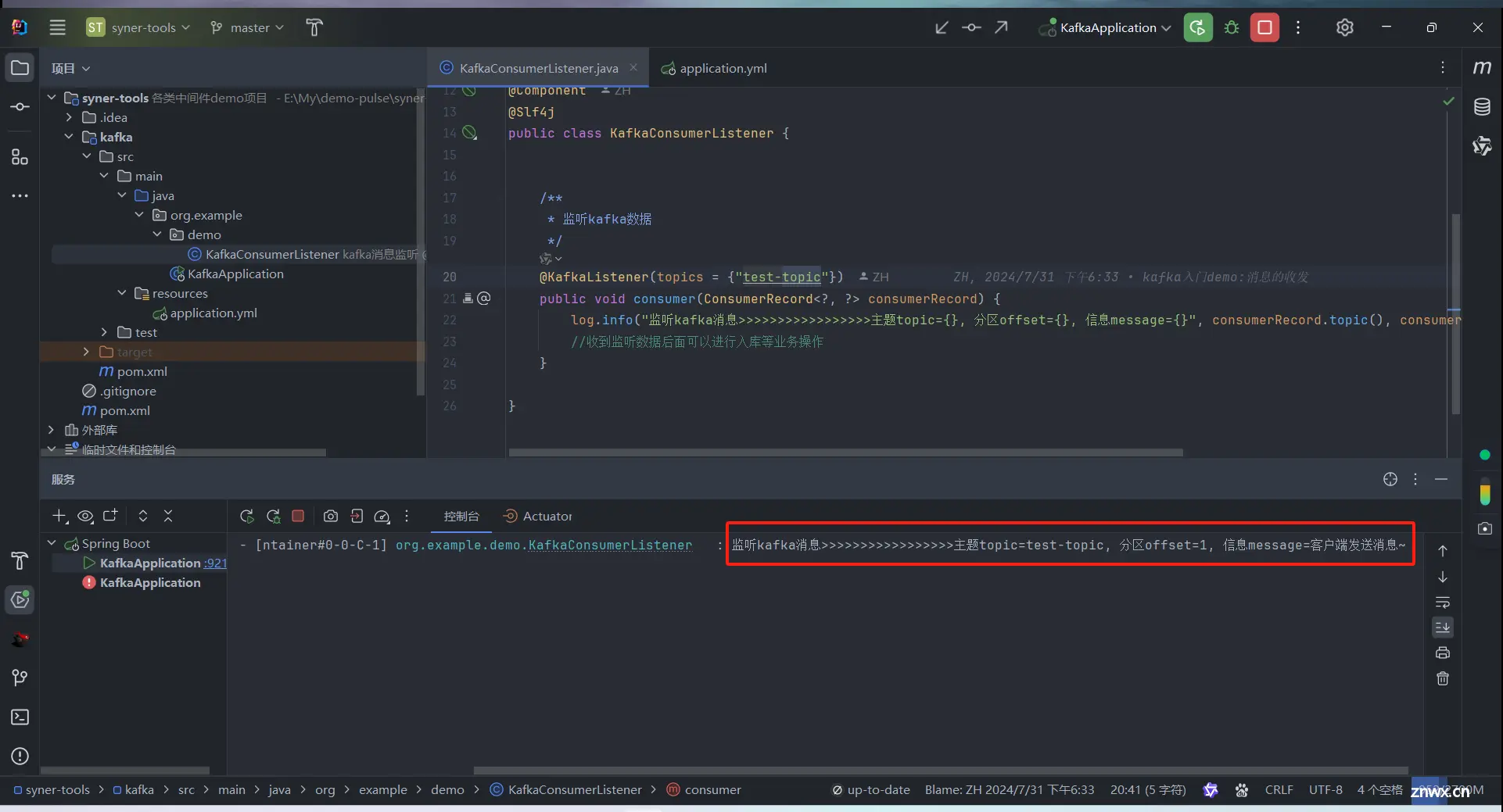Viewport: 1503px width, 812px height.
Task: Hide the Services tool window with minimize
Action: [x=1441, y=479]
